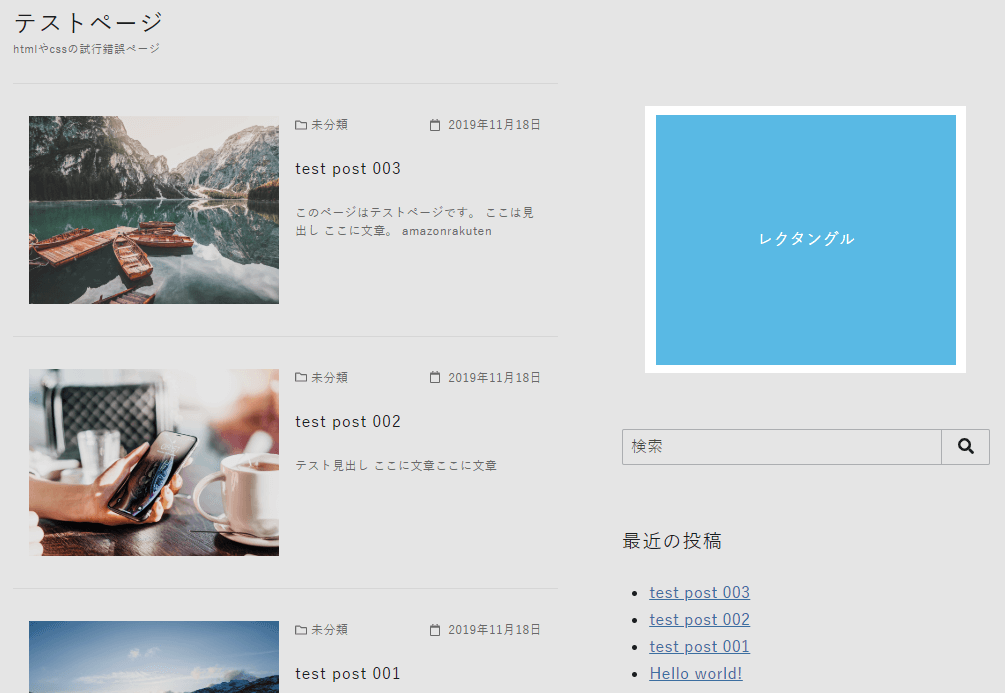Screen dimensions: 1005x693
Task: Click the phone and coffee thumbnail
Action: pyautogui.click(x=154, y=462)
